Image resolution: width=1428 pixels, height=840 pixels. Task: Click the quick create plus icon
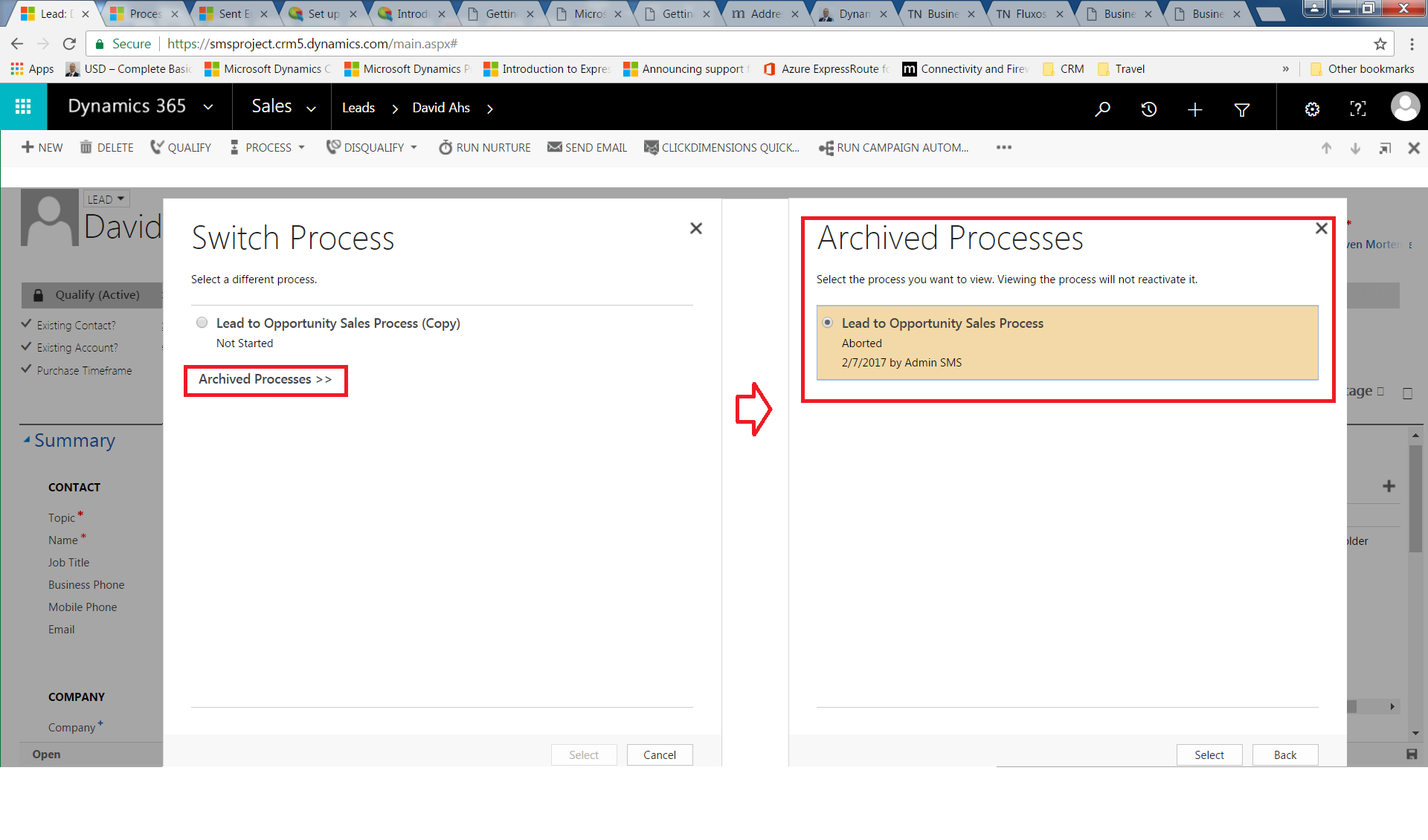click(x=1194, y=110)
